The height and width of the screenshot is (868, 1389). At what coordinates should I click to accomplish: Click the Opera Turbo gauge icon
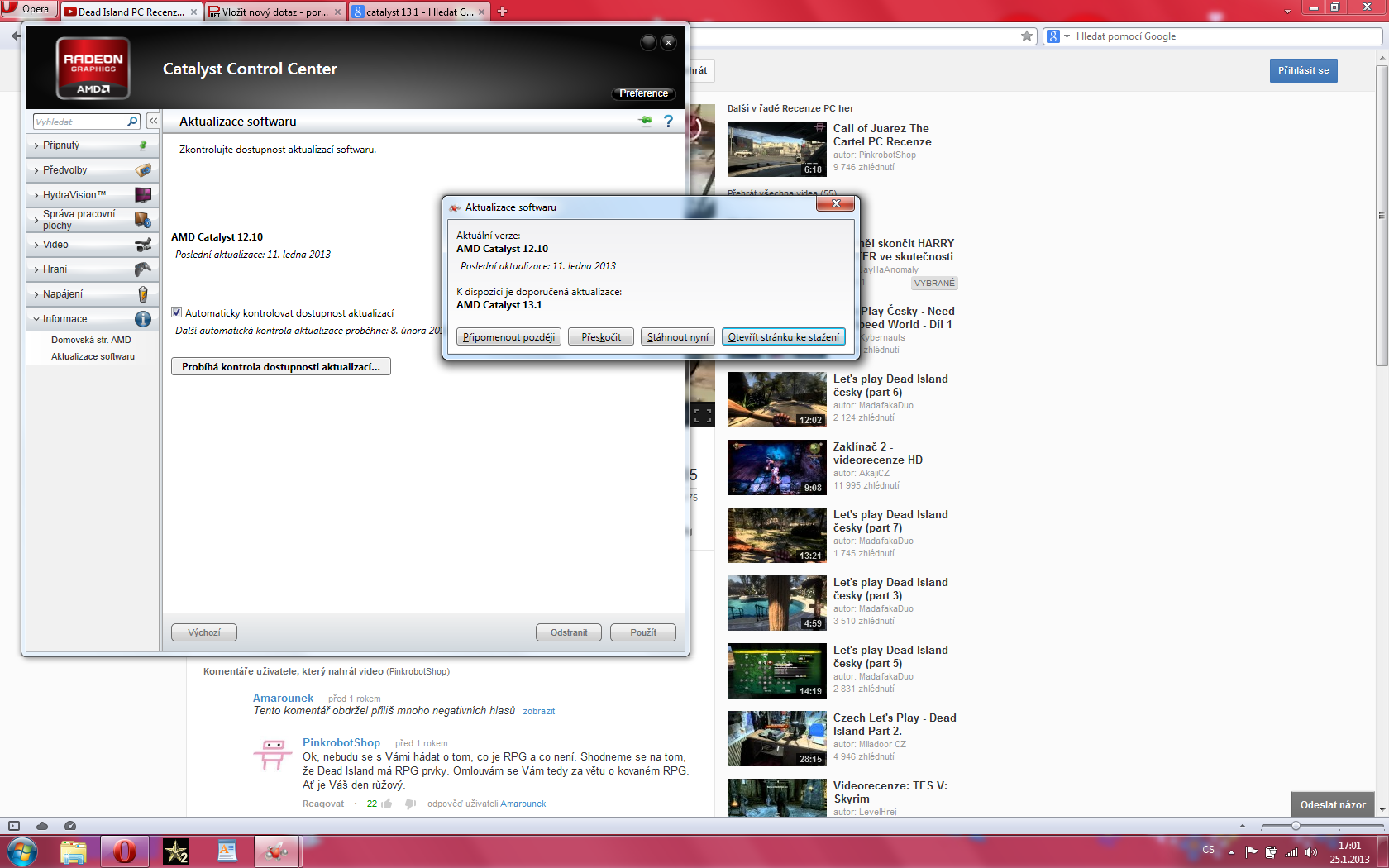pos(70,826)
